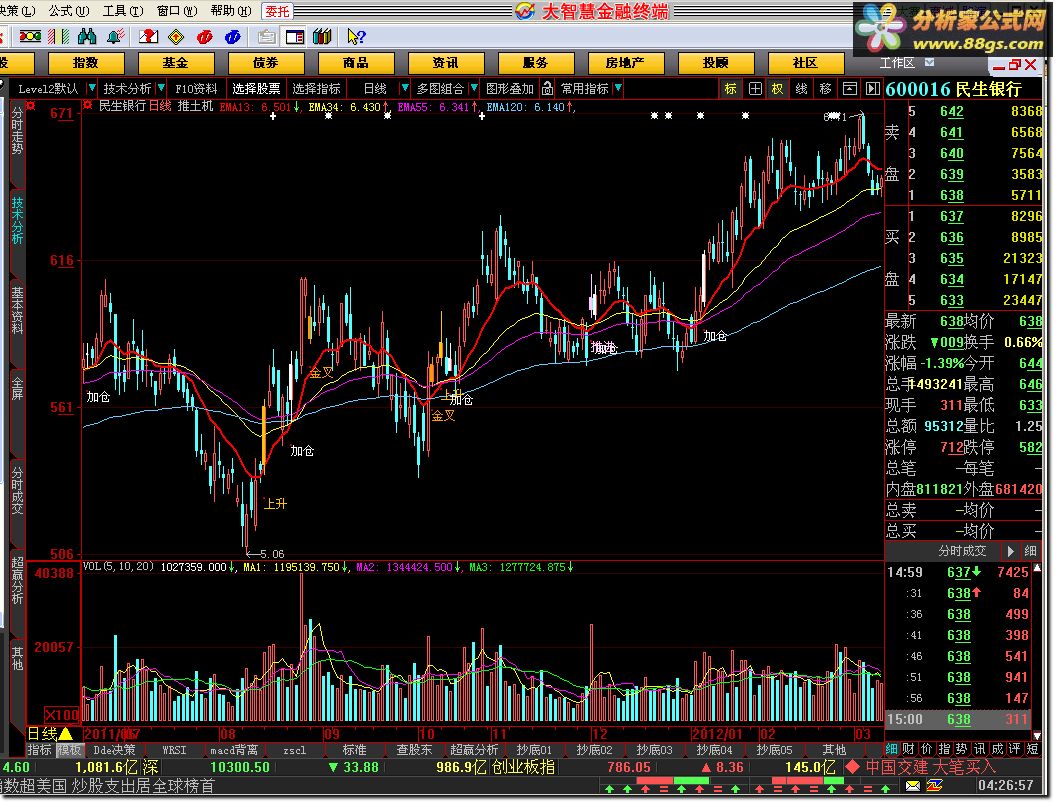Click the 线 line drawing button
This screenshot has width=1055, height=802.
(801, 89)
